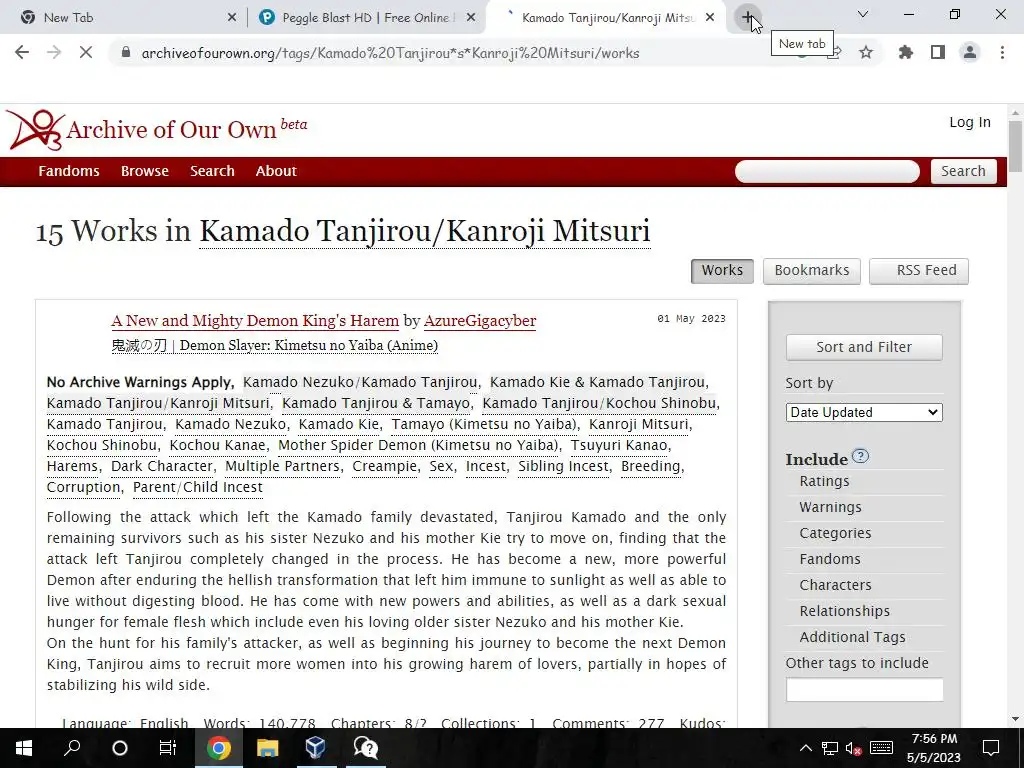
Task: Open the Include help question mark icon
Action: [x=860, y=456]
